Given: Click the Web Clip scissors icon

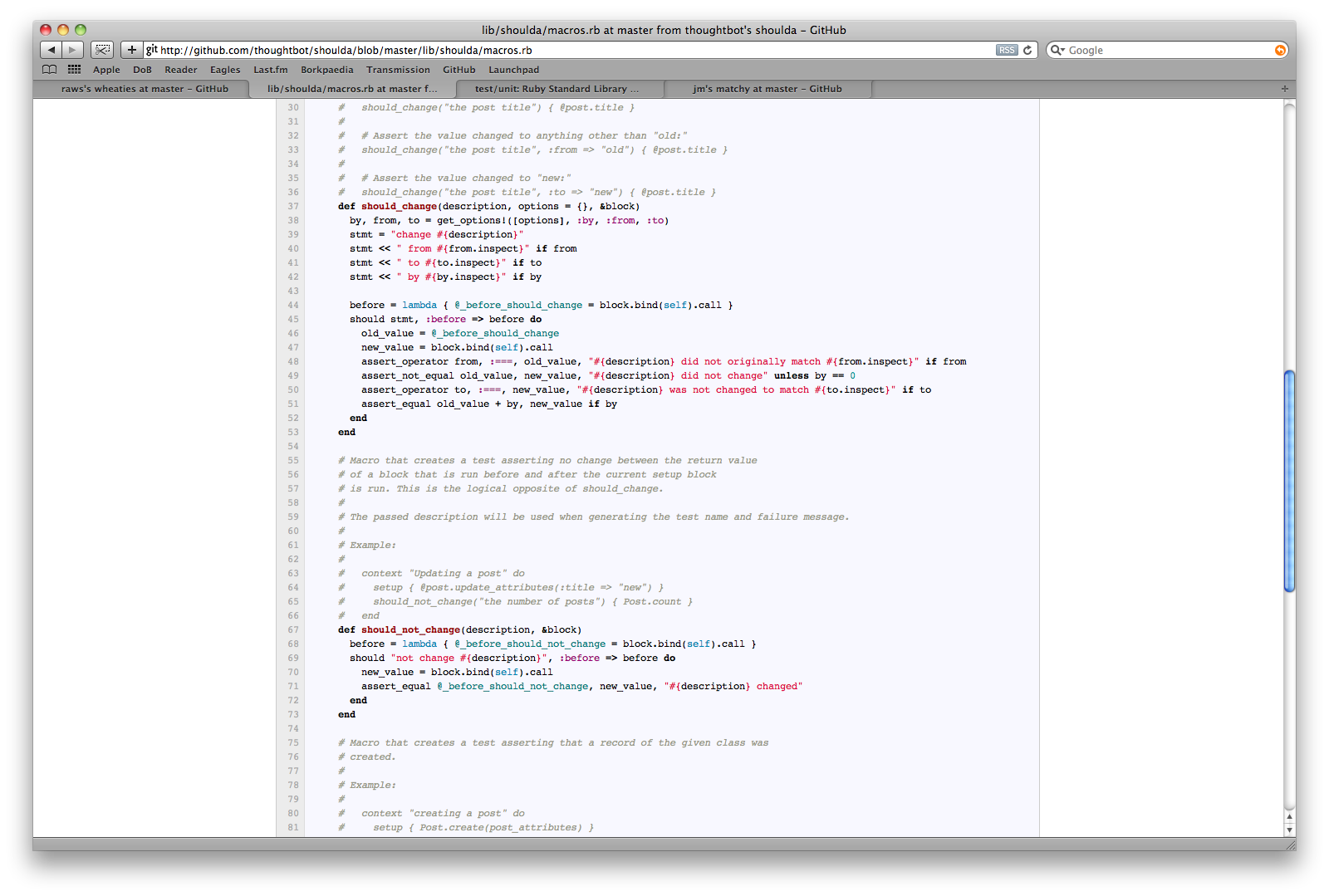Looking at the screenshot, I should point(102,50).
